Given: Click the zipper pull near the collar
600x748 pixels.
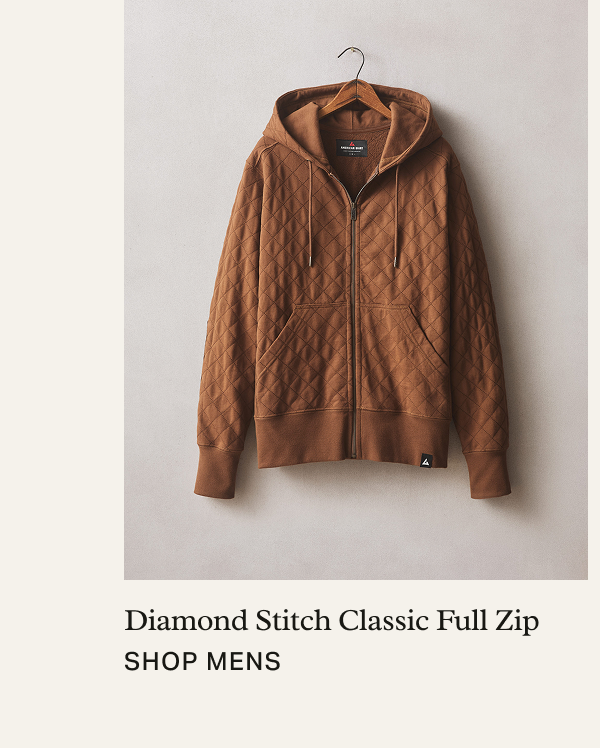Looking at the screenshot, I should tap(353, 210).
